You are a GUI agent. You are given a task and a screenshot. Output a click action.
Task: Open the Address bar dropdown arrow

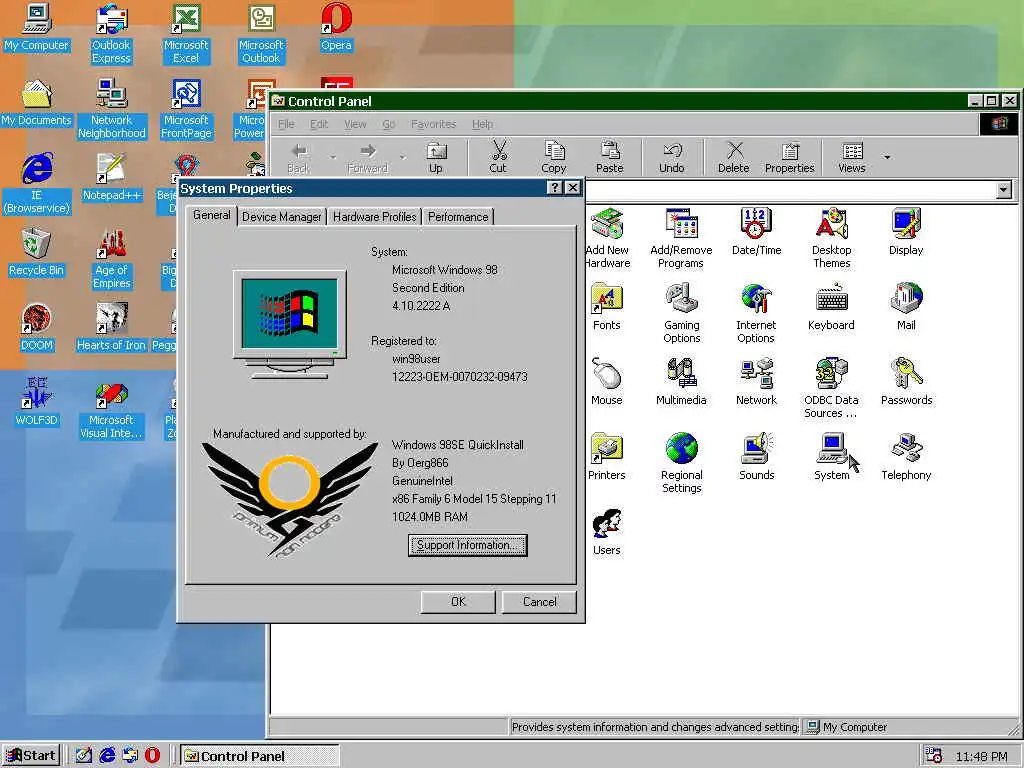[1004, 190]
